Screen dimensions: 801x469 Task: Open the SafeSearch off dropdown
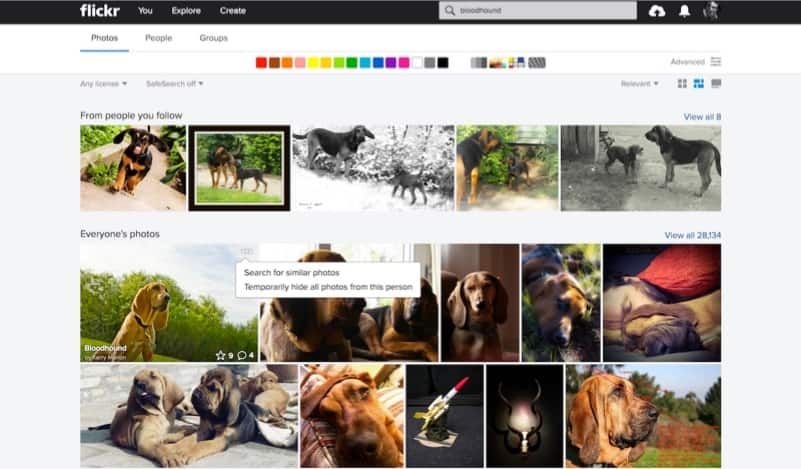coord(172,84)
